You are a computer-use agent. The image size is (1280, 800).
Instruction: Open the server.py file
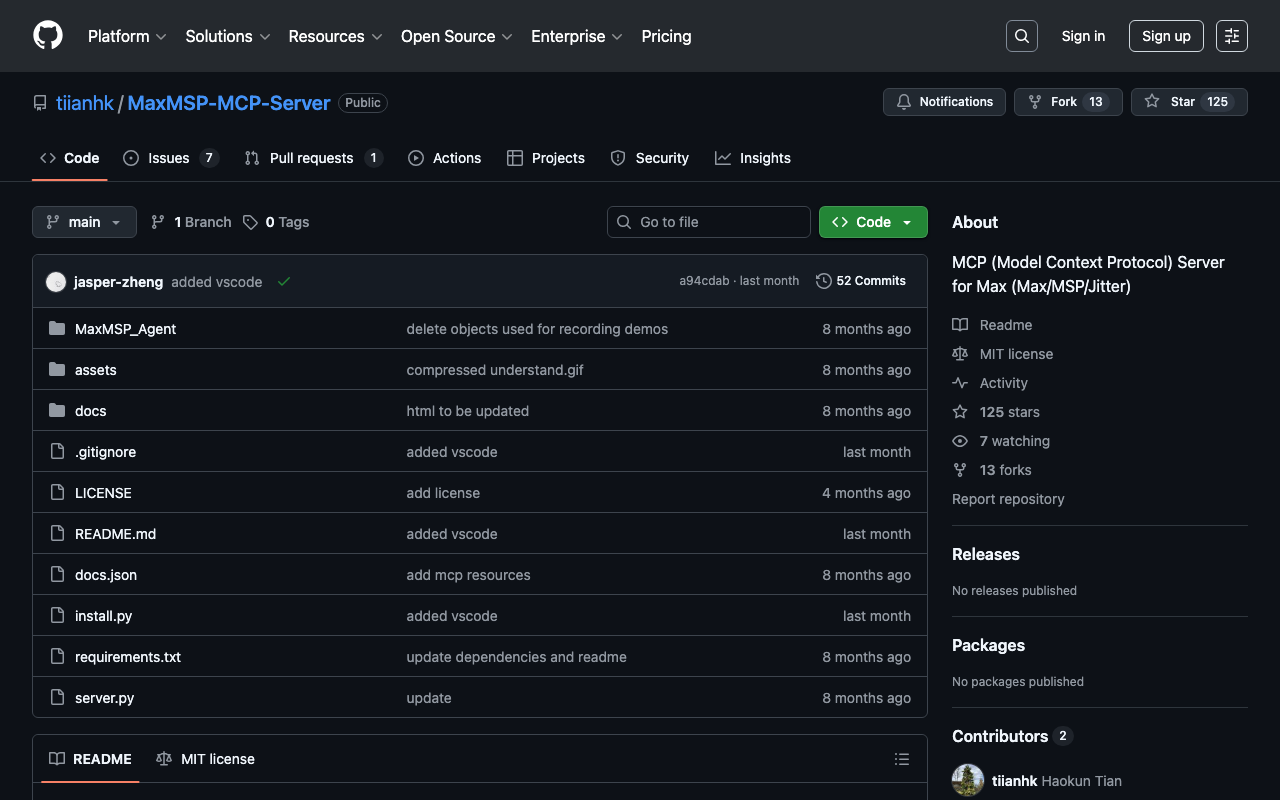(104, 698)
